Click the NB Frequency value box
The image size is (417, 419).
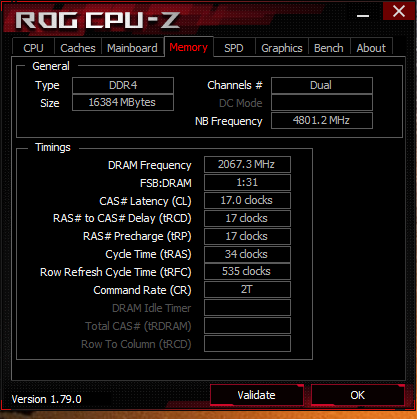322,120
